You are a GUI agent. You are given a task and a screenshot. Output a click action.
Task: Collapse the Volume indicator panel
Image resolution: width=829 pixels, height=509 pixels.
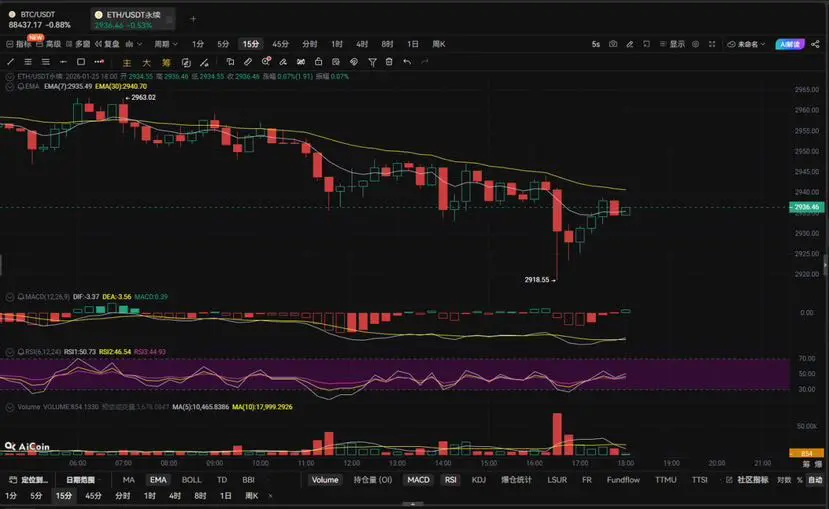click(x=10, y=407)
